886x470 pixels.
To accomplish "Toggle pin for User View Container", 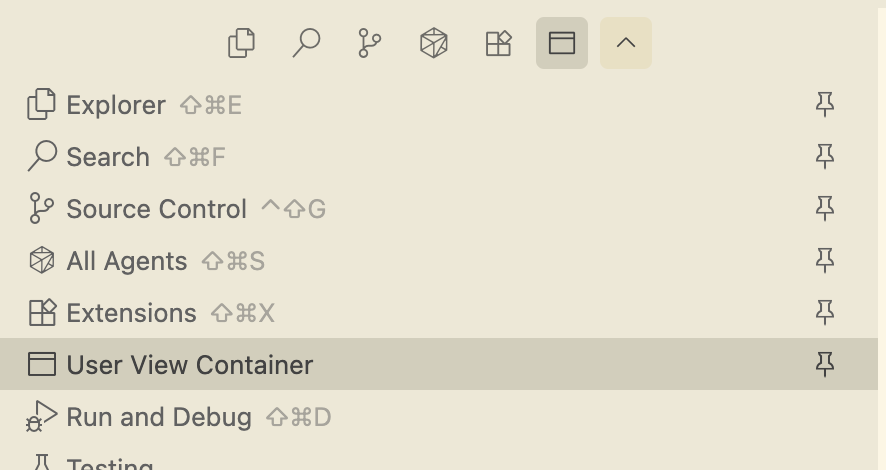I will pyautogui.click(x=825, y=365).
